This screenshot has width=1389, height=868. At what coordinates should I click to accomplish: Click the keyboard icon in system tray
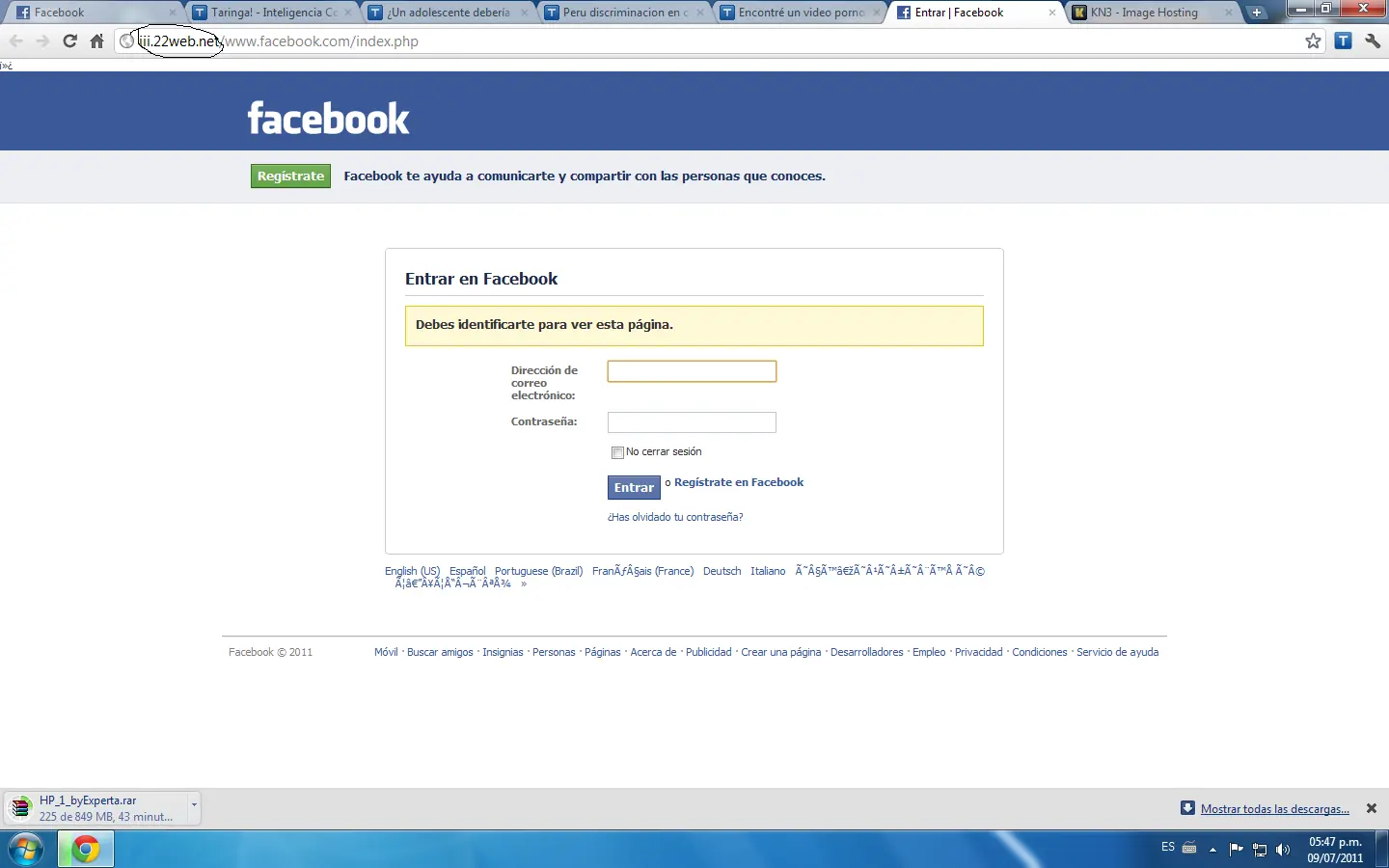1189,848
